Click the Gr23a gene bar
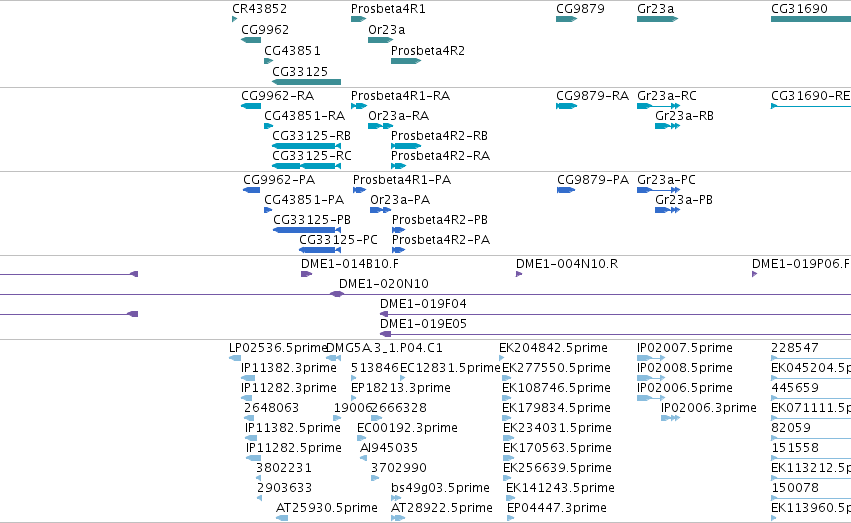 (x=657, y=19)
